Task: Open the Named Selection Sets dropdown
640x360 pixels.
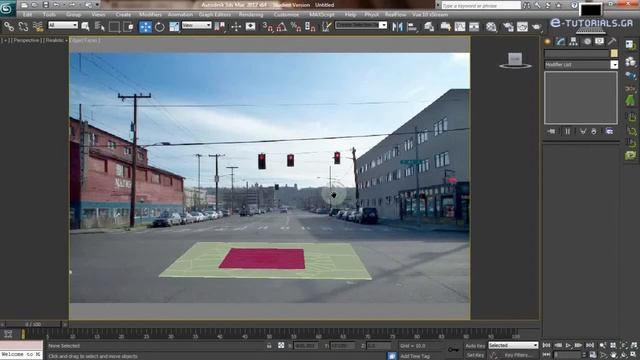Action: tap(361, 25)
